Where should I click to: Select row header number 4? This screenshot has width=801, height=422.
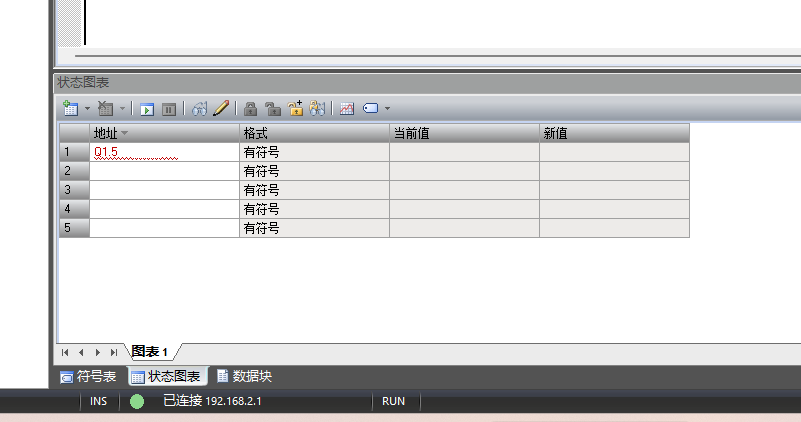click(x=75, y=209)
